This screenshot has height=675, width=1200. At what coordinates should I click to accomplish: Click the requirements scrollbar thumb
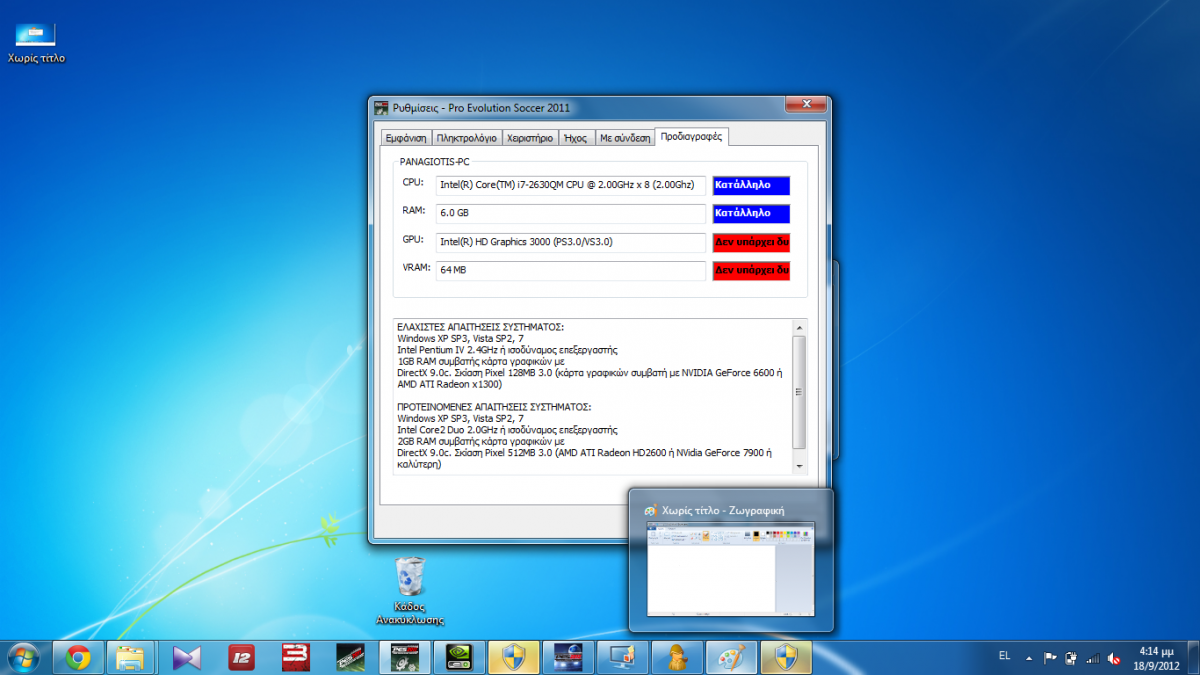click(x=798, y=392)
